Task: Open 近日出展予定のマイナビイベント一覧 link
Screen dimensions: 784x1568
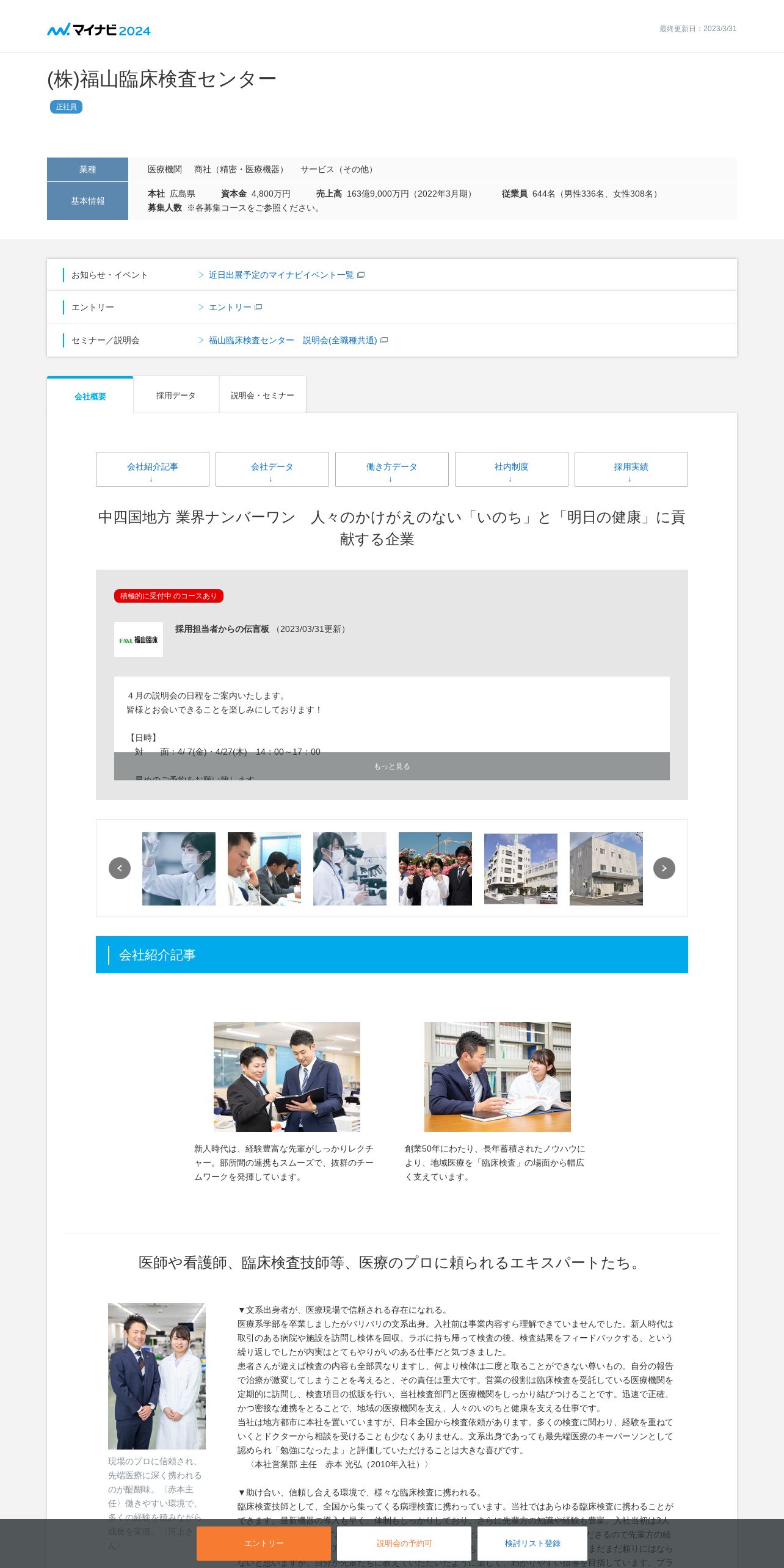Action: point(281,275)
